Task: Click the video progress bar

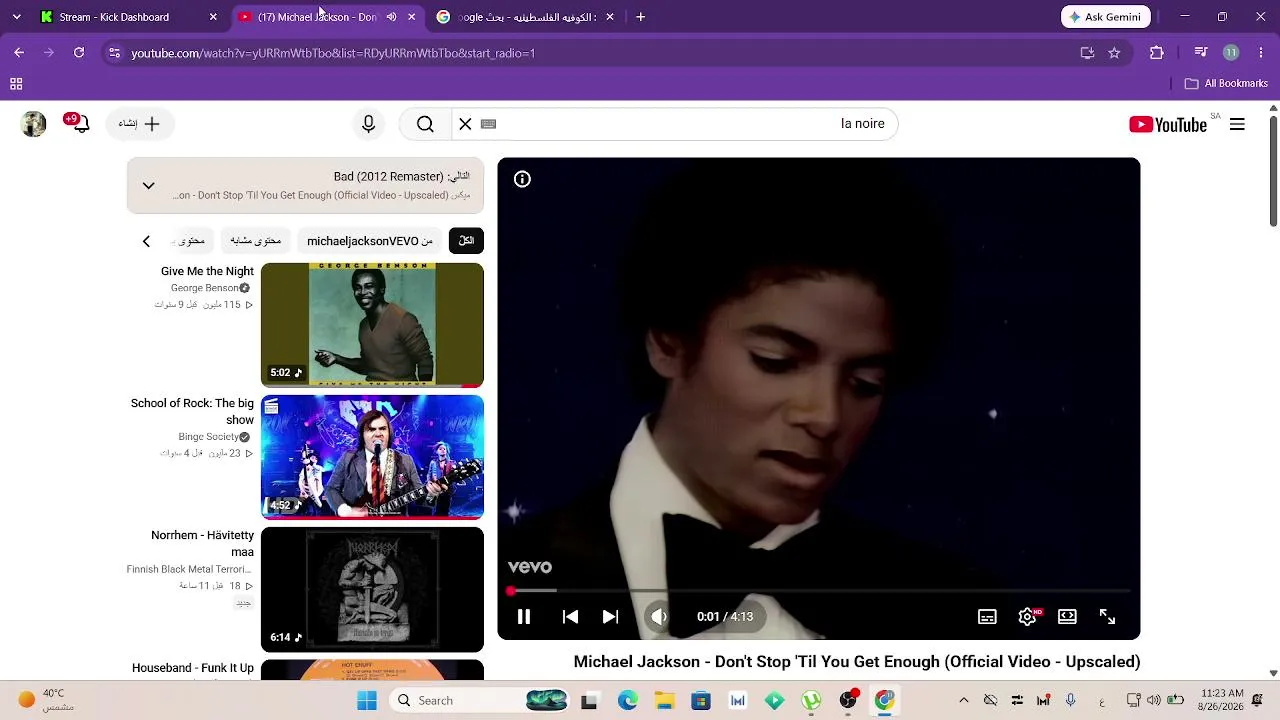Action: pos(819,591)
